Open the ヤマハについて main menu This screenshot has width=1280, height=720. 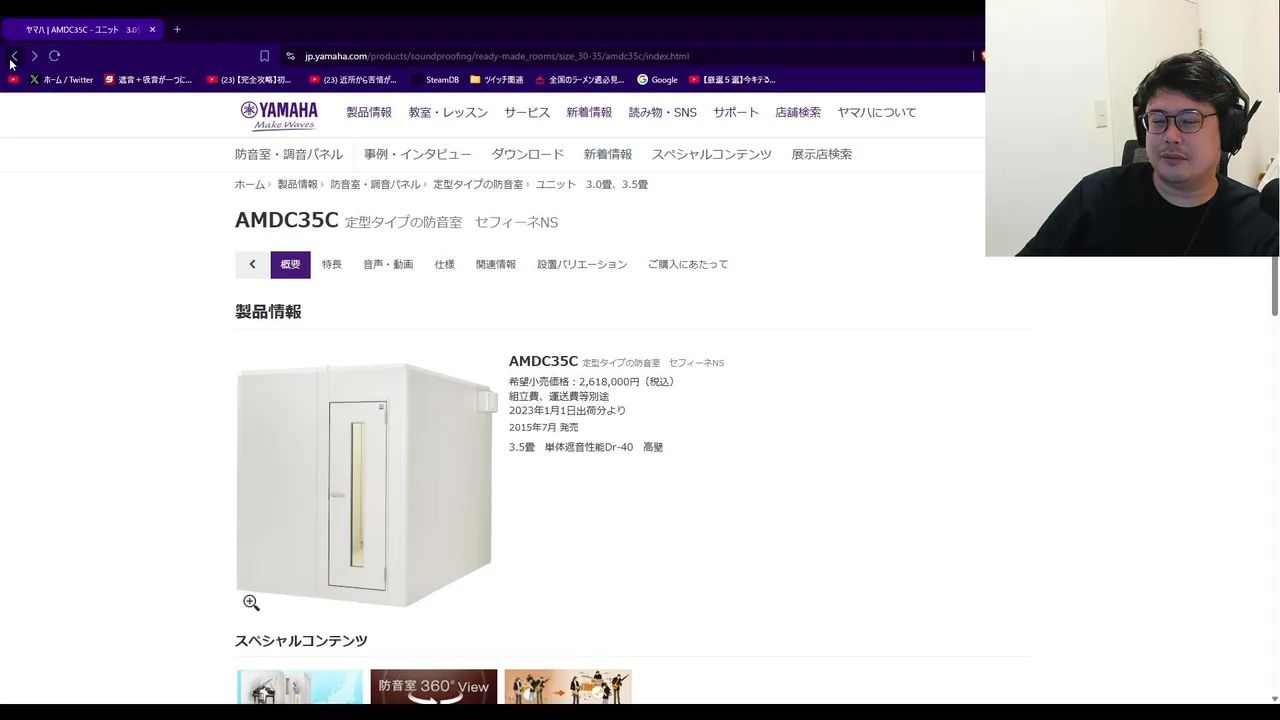tap(877, 113)
